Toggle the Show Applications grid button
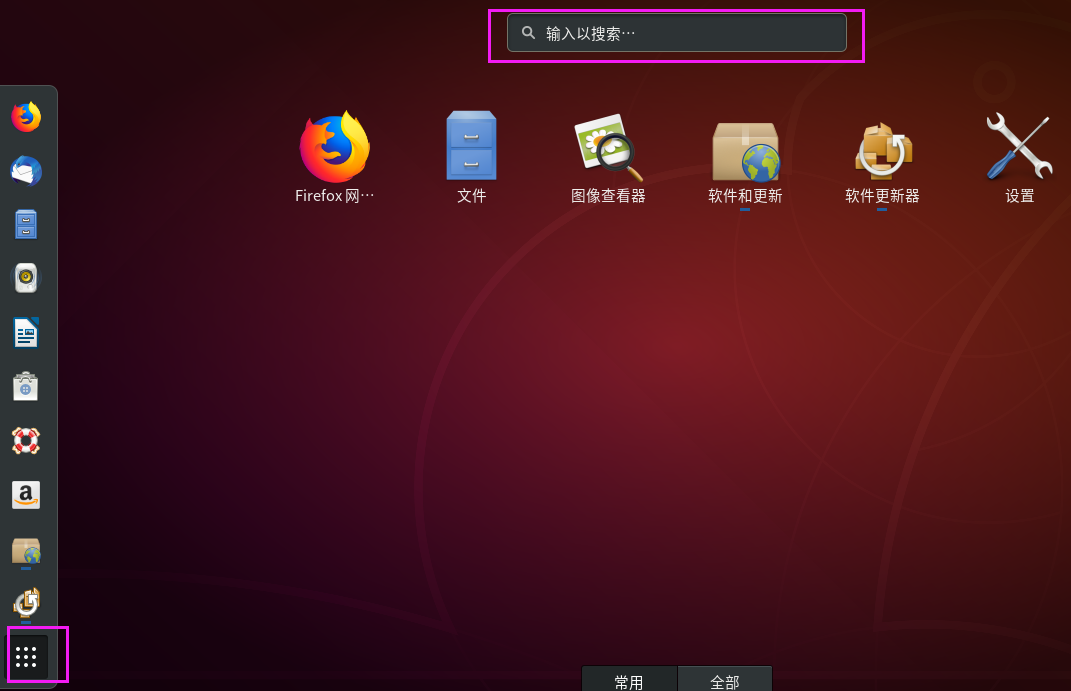Screen dimensions: 1071x691 [26, 657]
